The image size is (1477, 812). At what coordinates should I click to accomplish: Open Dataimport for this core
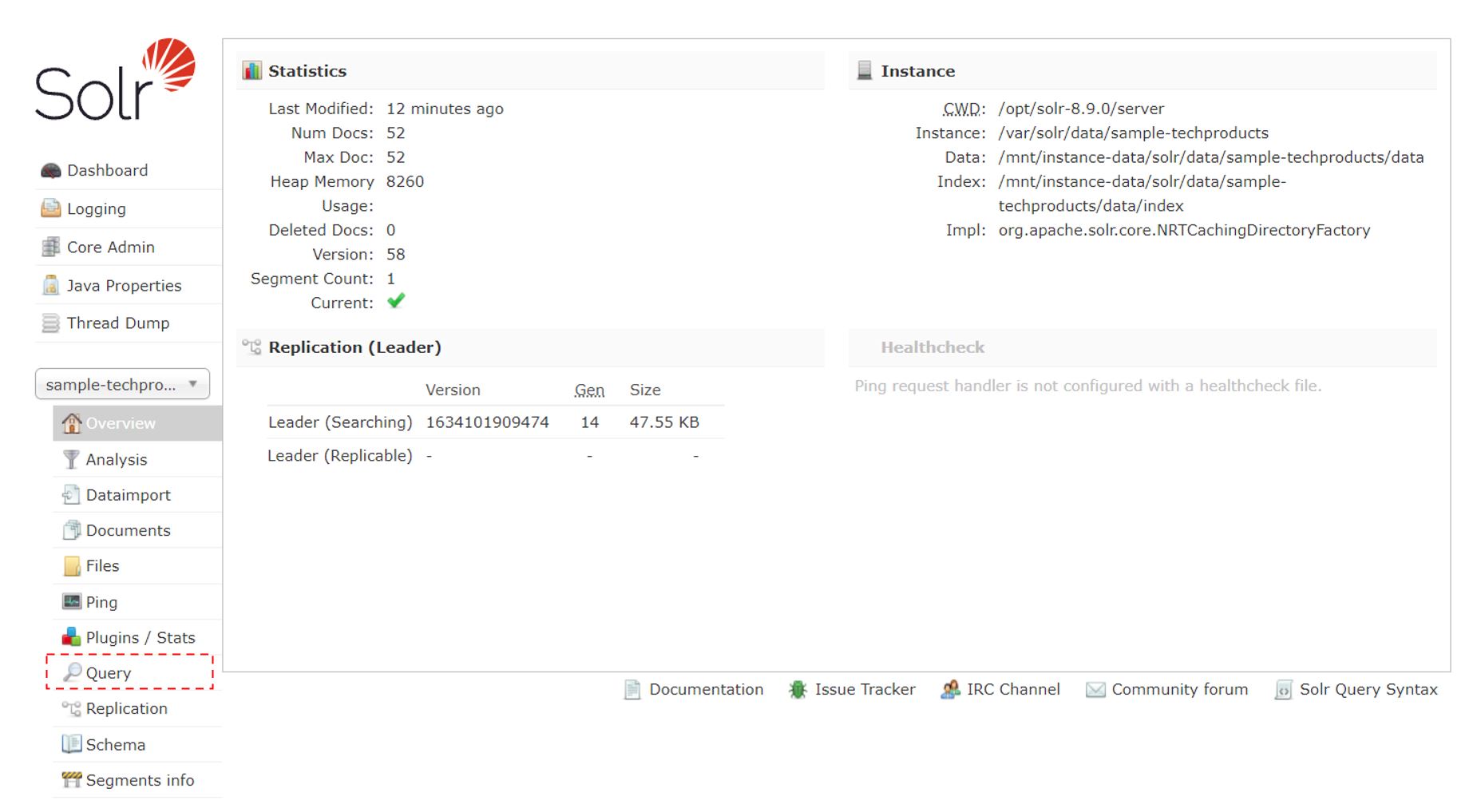coord(128,495)
